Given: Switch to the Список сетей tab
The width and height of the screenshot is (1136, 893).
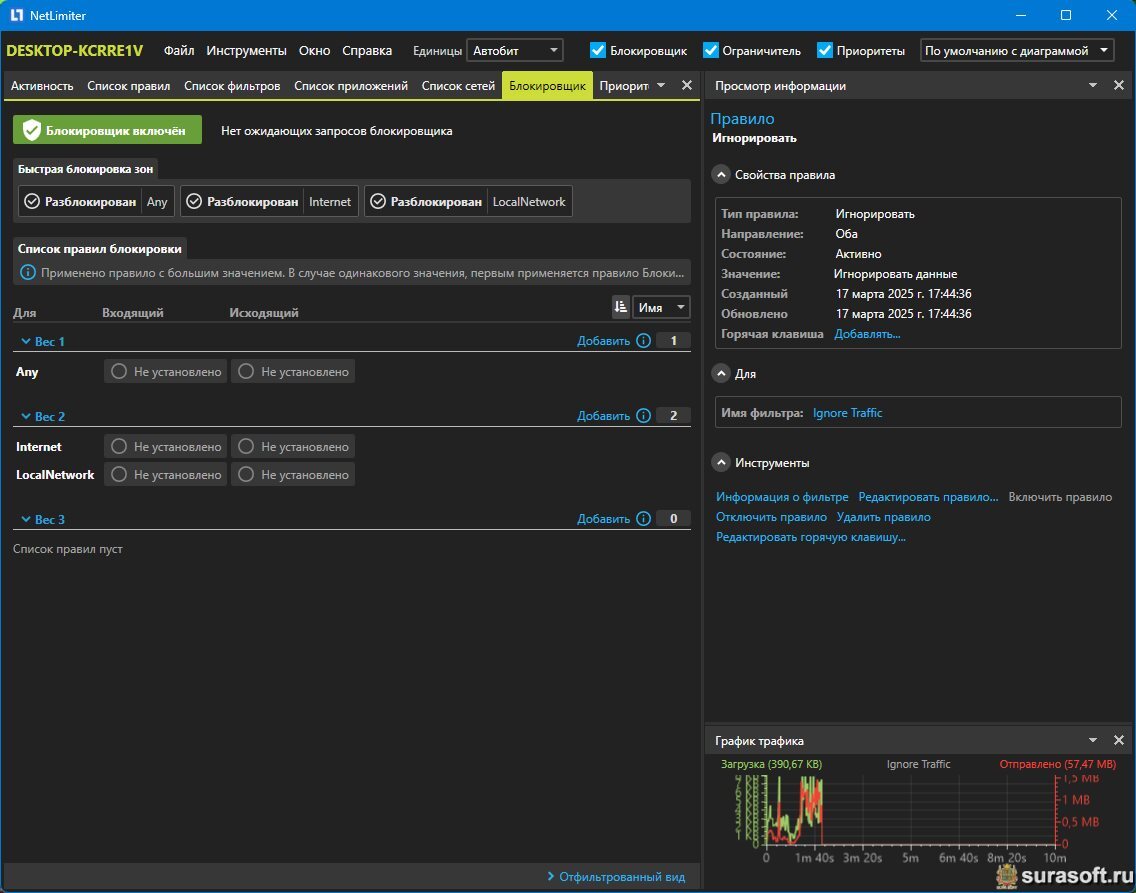Looking at the screenshot, I should 458,85.
